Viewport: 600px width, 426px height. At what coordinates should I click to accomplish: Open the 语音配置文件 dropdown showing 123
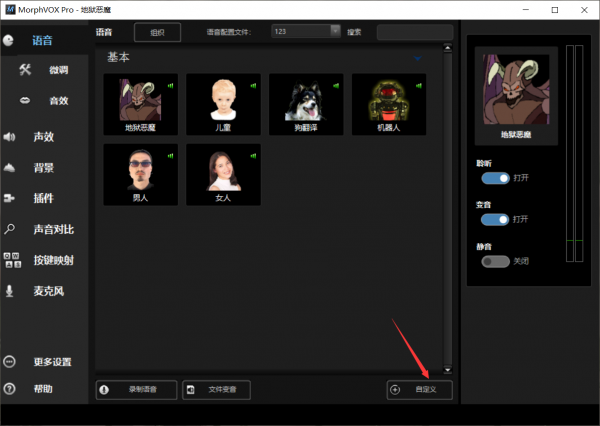[306, 31]
